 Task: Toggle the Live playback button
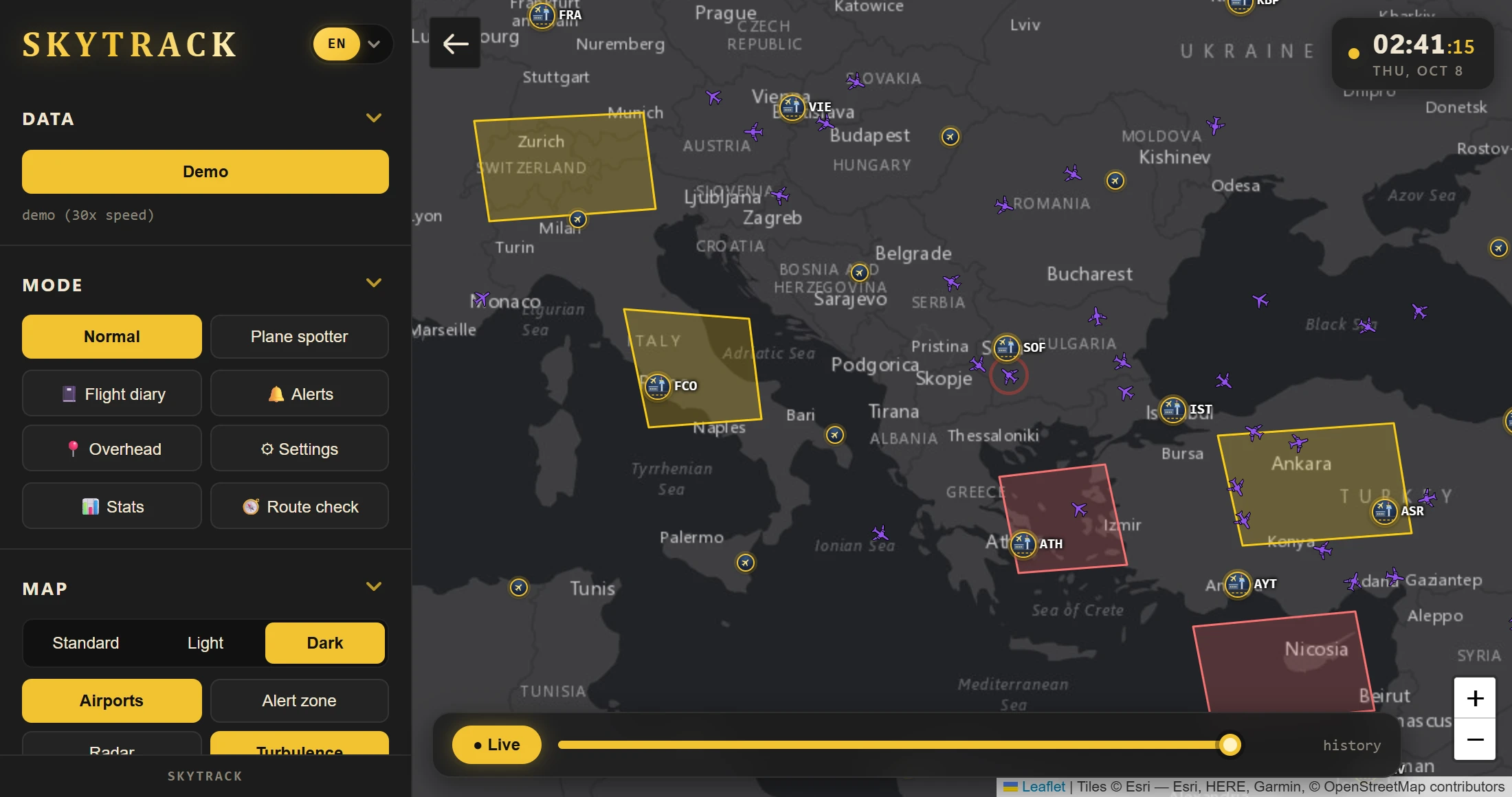click(x=497, y=745)
